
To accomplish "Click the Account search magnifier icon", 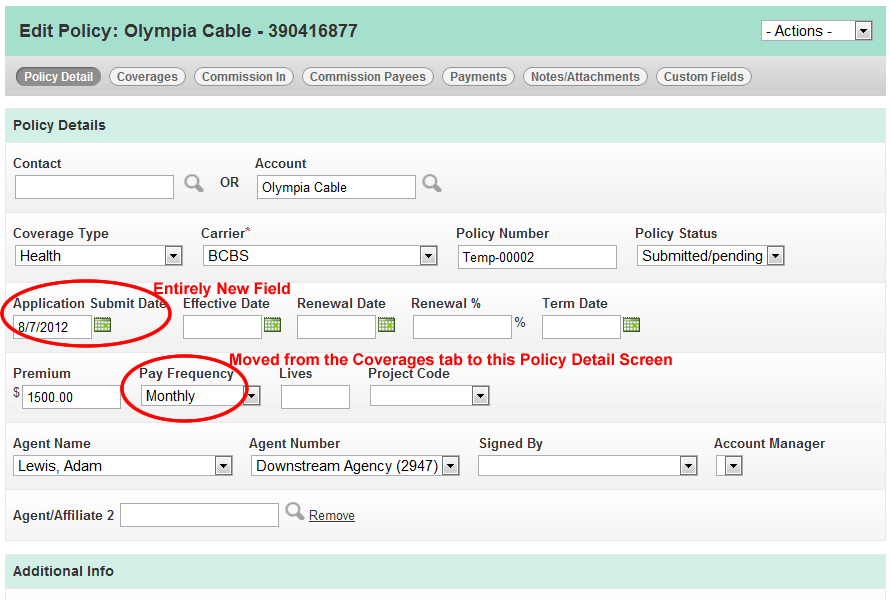I will pyautogui.click(x=432, y=184).
